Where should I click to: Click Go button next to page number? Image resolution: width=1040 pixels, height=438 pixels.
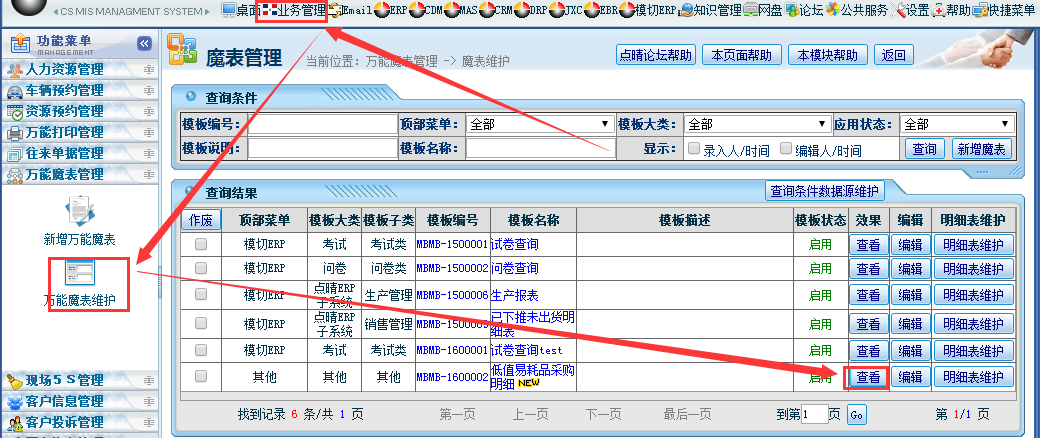coord(857,414)
